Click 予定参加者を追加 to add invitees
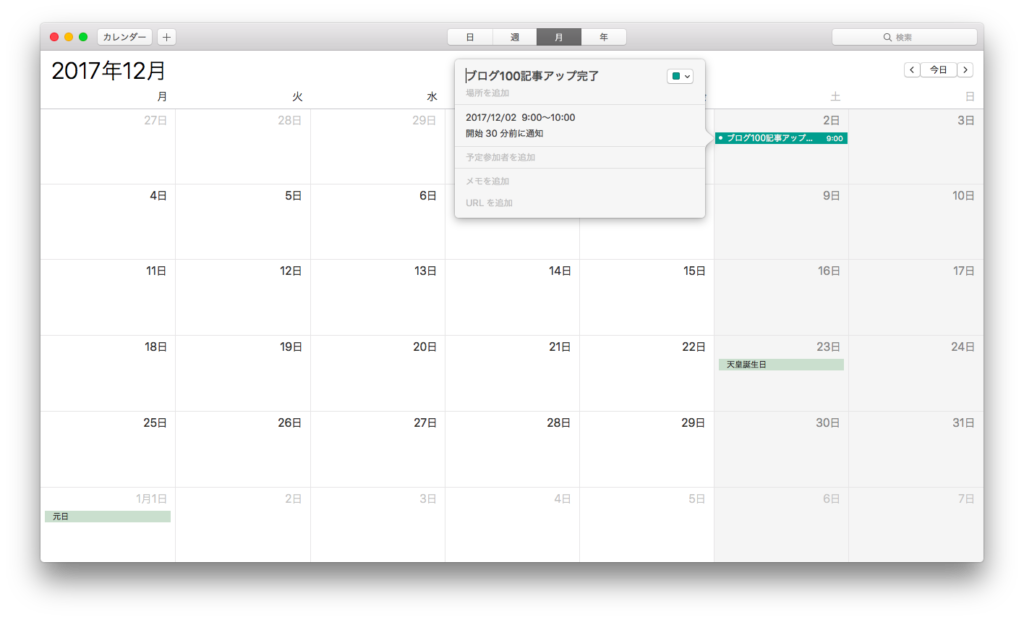 click(500, 157)
